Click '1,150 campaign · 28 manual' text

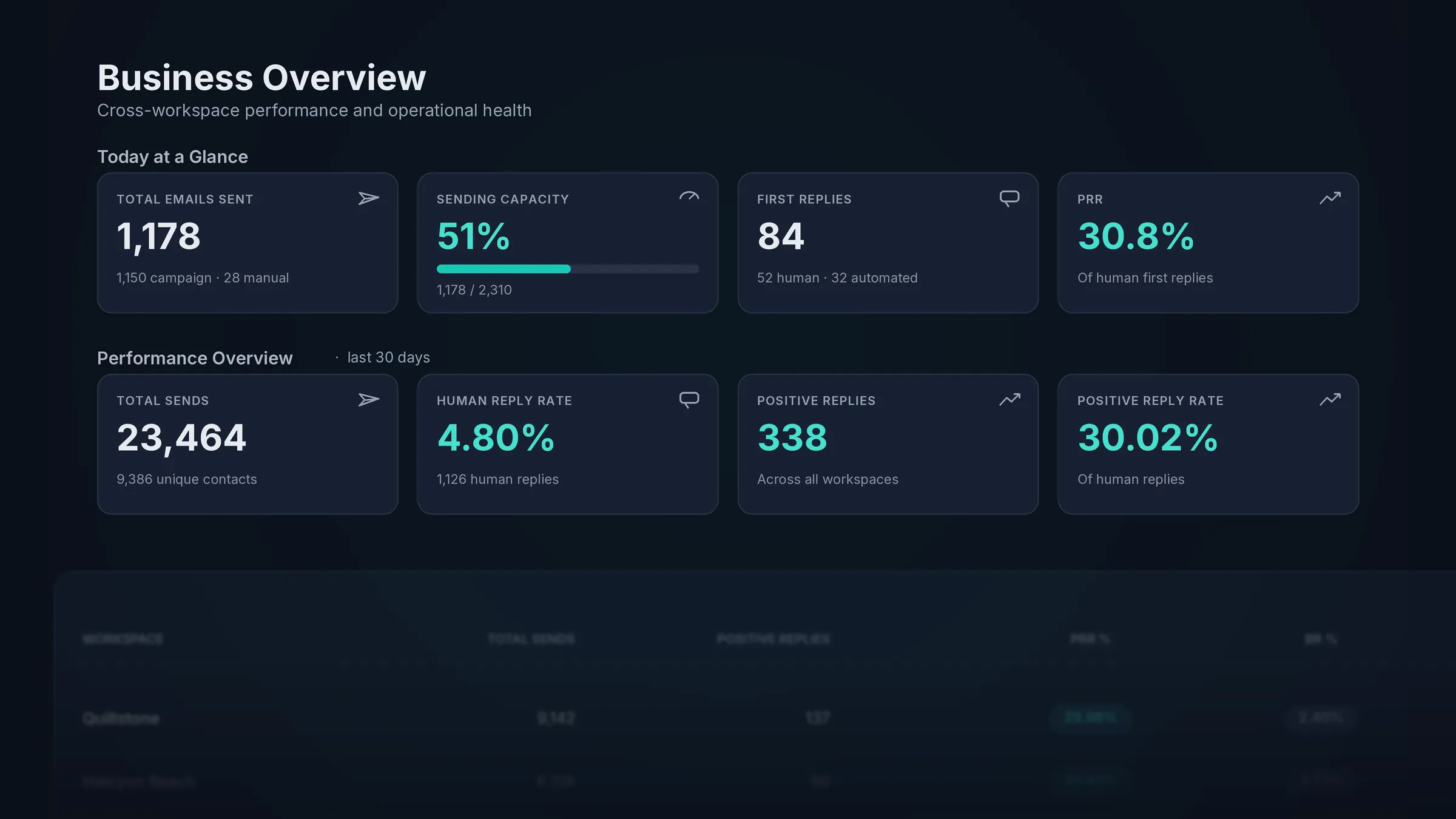tap(203, 278)
